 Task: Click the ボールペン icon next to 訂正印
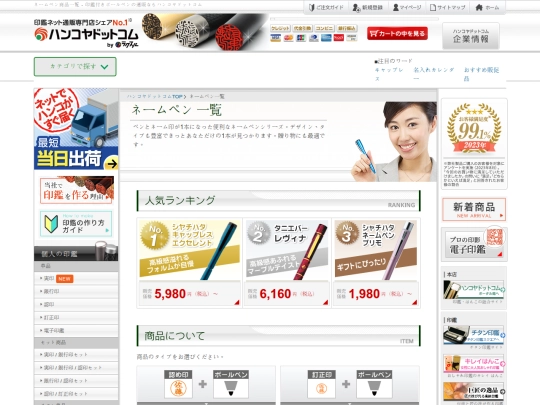pos(374,385)
